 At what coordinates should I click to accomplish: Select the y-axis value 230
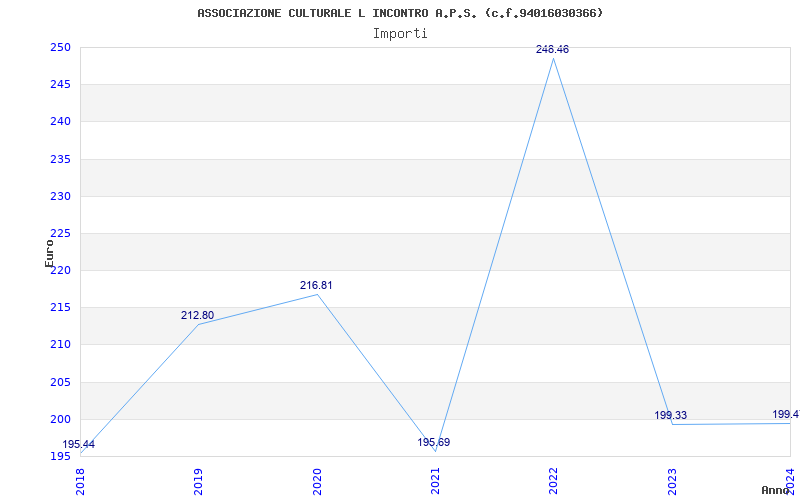click(60, 196)
